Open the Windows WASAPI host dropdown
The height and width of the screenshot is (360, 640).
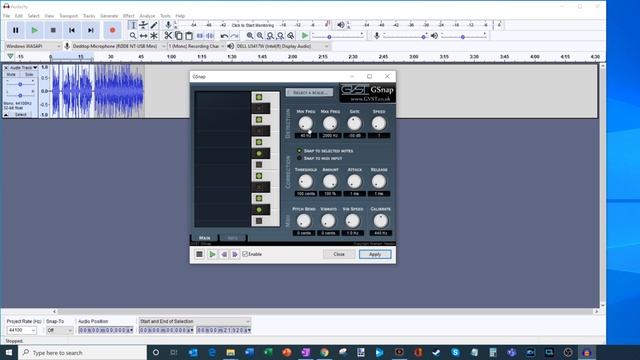33,46
